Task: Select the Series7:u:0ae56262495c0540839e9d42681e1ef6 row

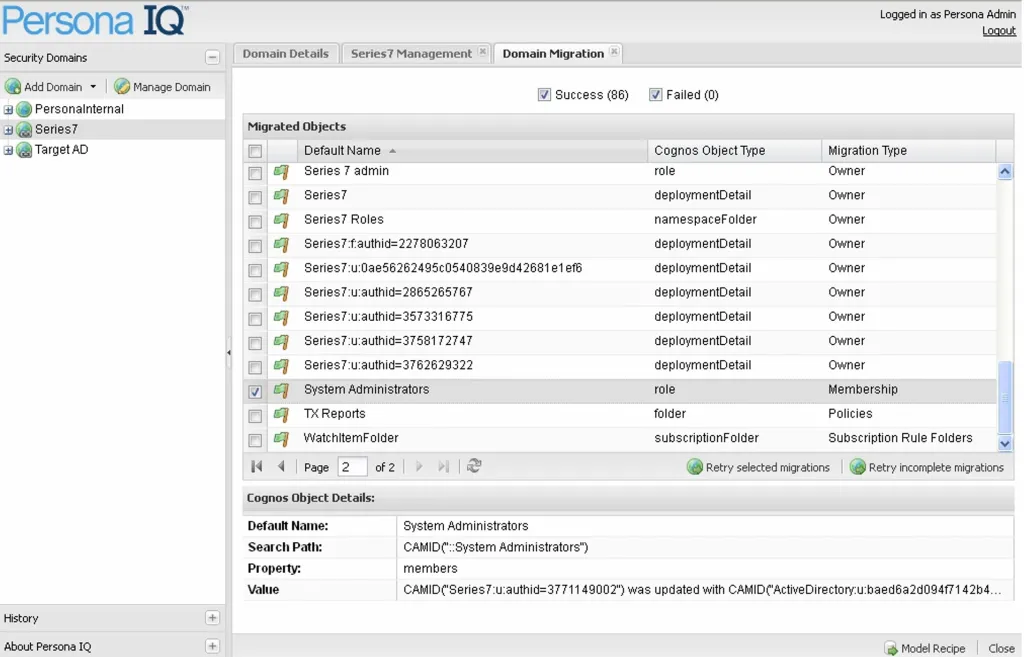Action: coord(620,268)
